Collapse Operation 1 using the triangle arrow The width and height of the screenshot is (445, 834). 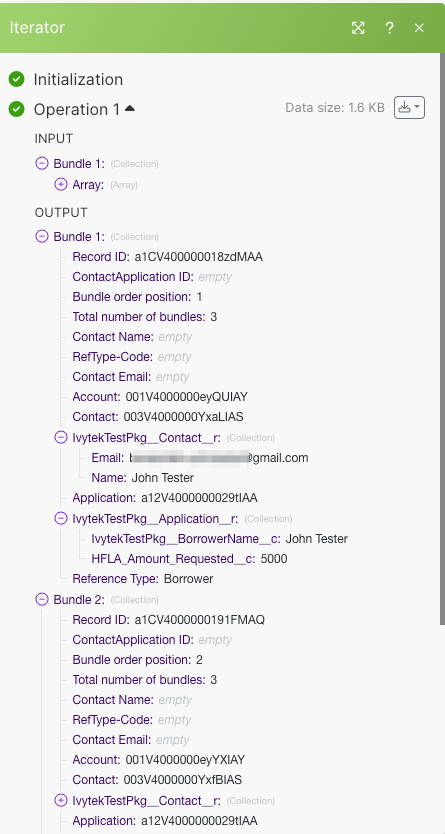tap(130, 109)
